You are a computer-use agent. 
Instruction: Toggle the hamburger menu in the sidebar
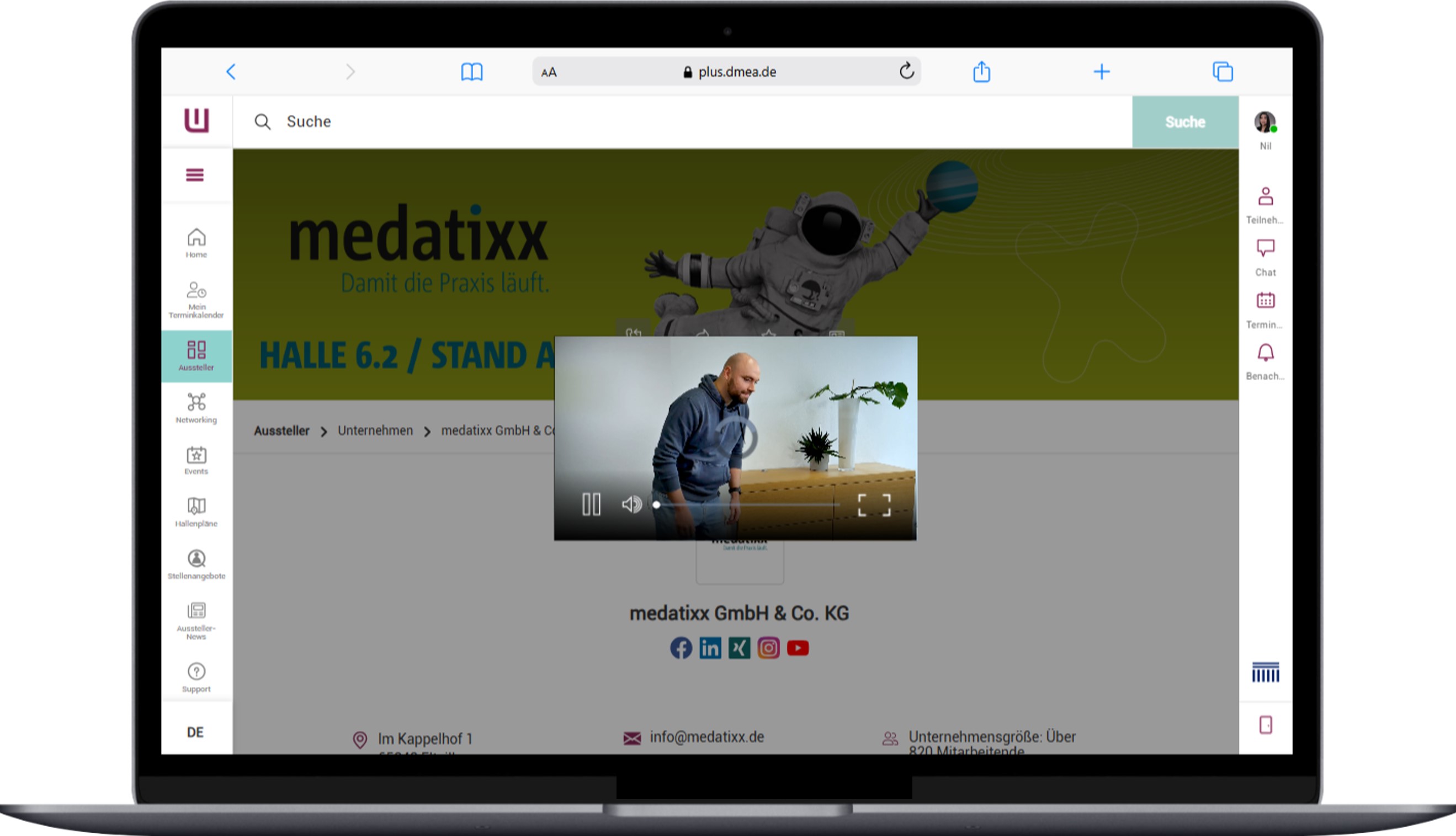pyautogui.click(x=195, y=174)
